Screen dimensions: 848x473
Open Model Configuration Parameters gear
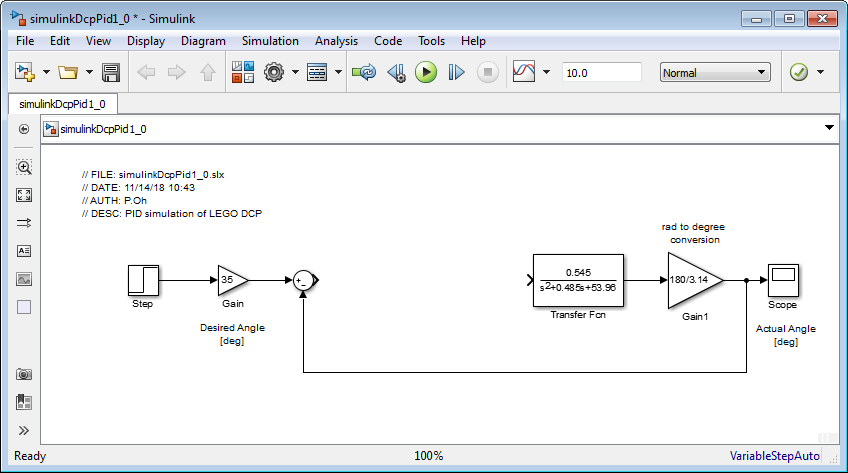[274, 72]
